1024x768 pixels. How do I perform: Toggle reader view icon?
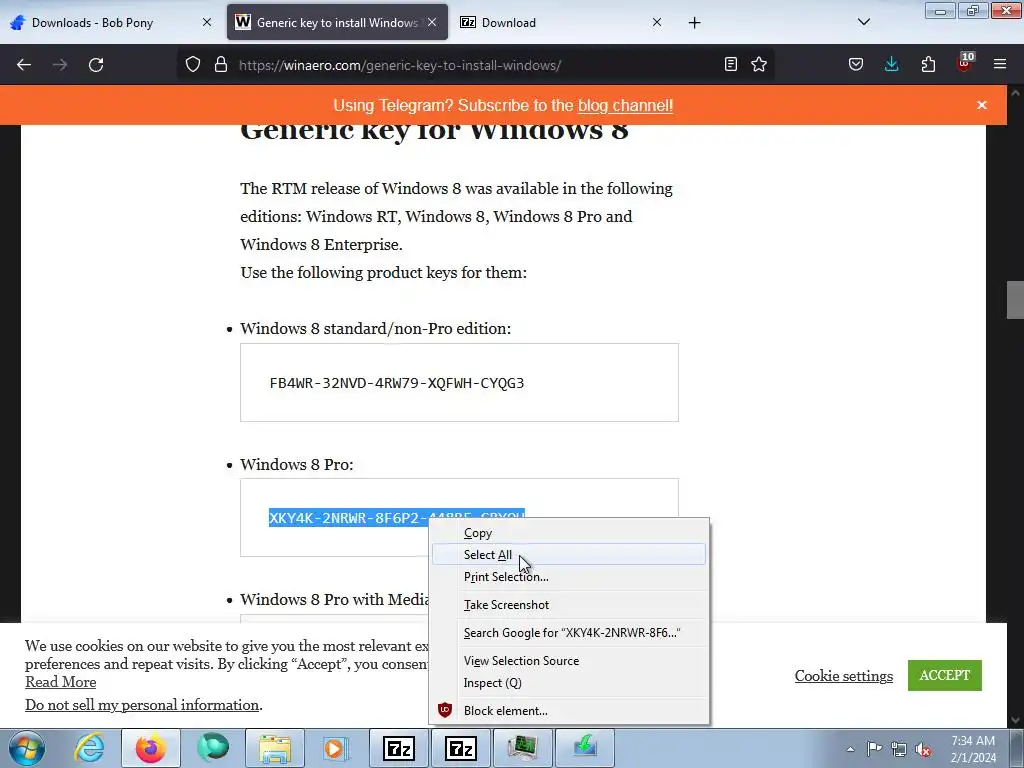731,64
